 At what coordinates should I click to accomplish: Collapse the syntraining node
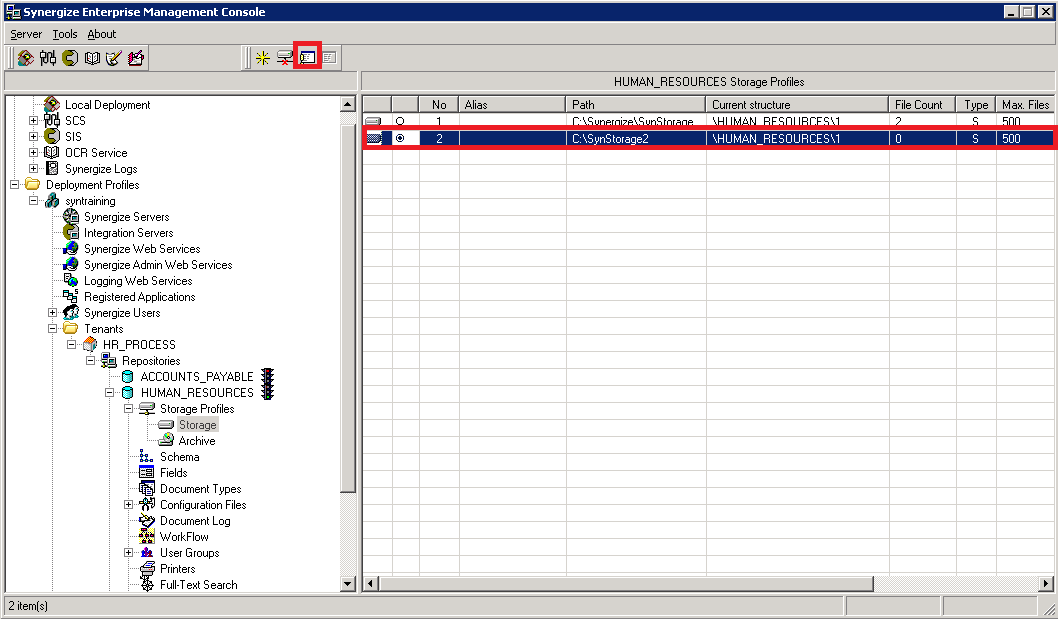tap(33, 200)
